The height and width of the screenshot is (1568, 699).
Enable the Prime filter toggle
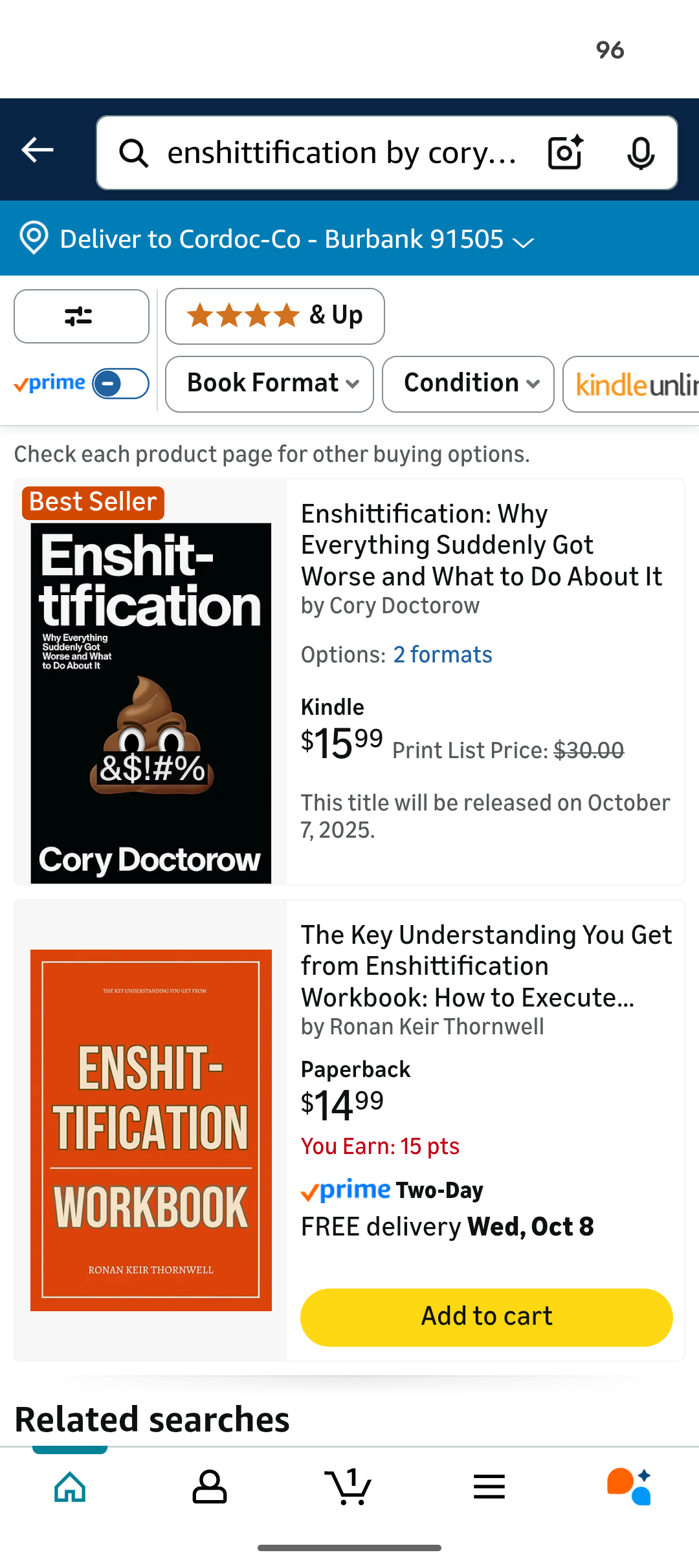coord(120,384)
